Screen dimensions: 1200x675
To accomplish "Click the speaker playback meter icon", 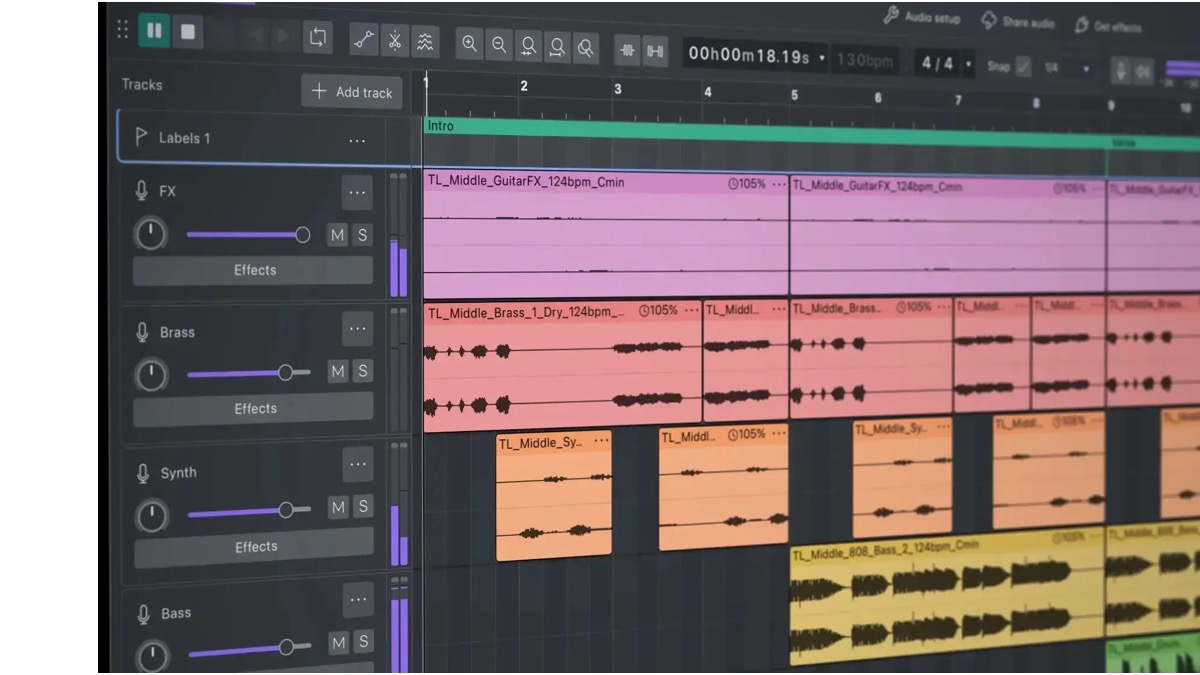I will (1143, 72).
